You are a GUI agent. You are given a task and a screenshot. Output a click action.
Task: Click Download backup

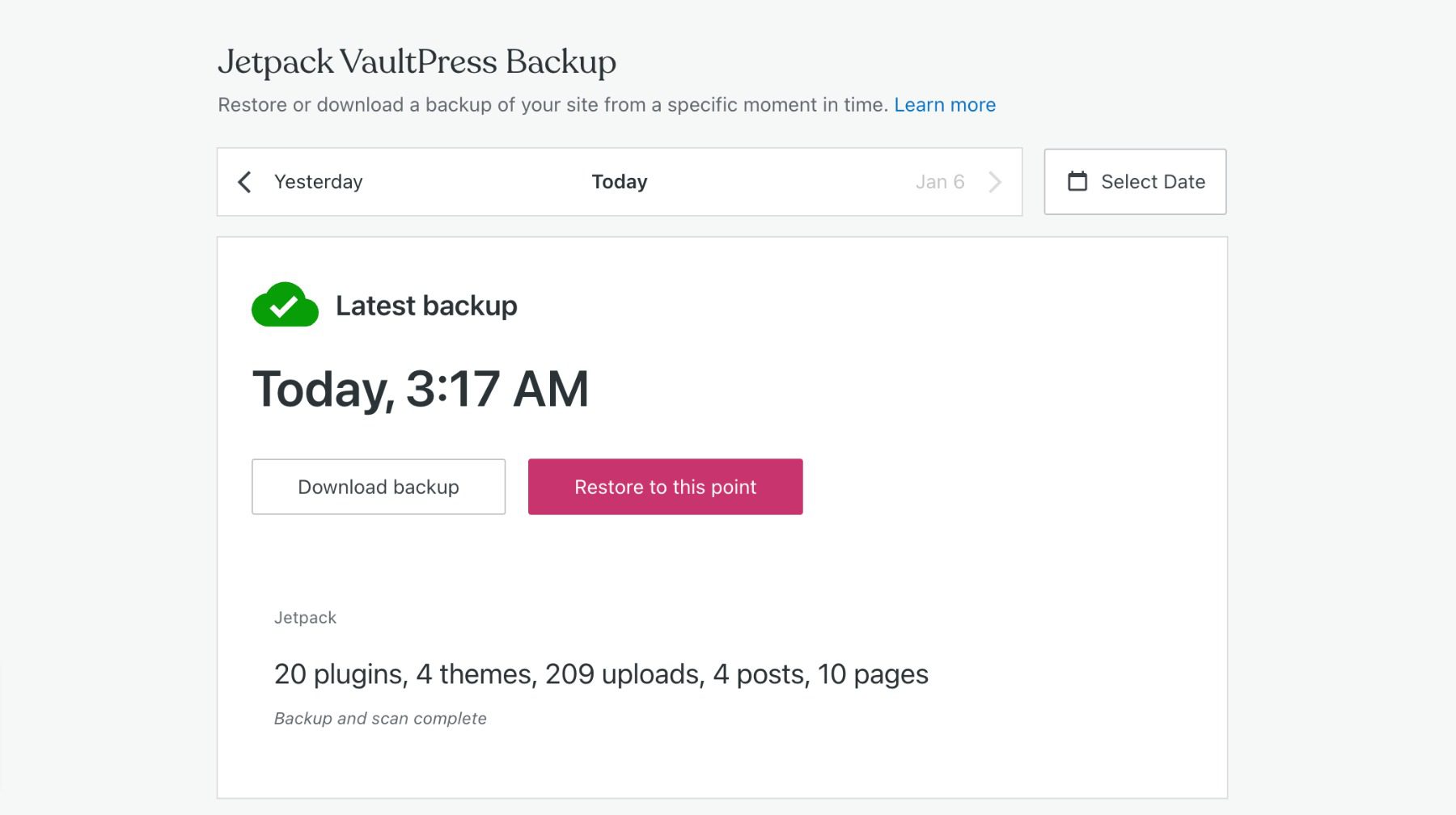[x=378, y=486]
